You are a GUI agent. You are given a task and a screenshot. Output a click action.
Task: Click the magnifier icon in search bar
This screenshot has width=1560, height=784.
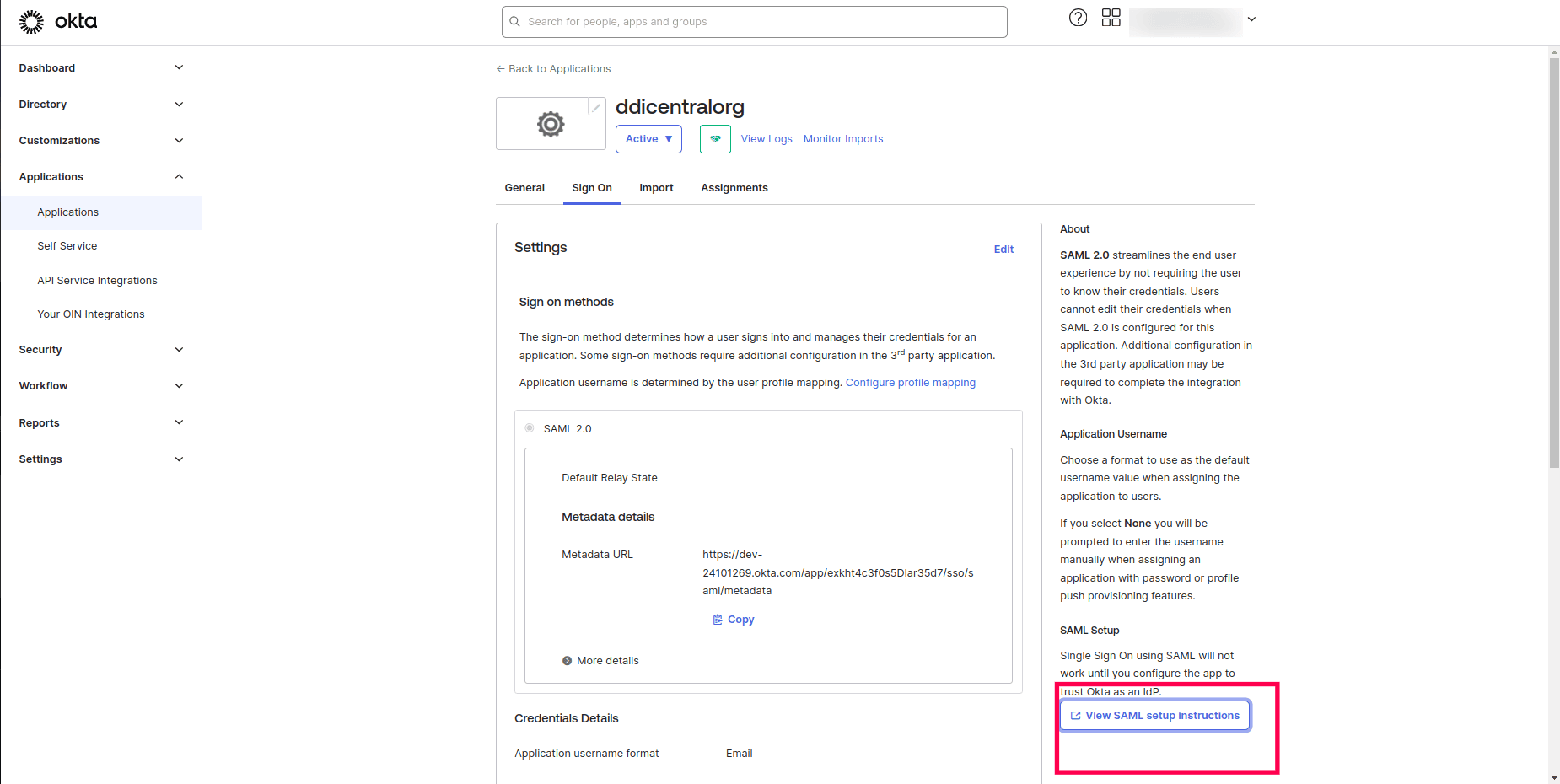[x=514, y=21]
